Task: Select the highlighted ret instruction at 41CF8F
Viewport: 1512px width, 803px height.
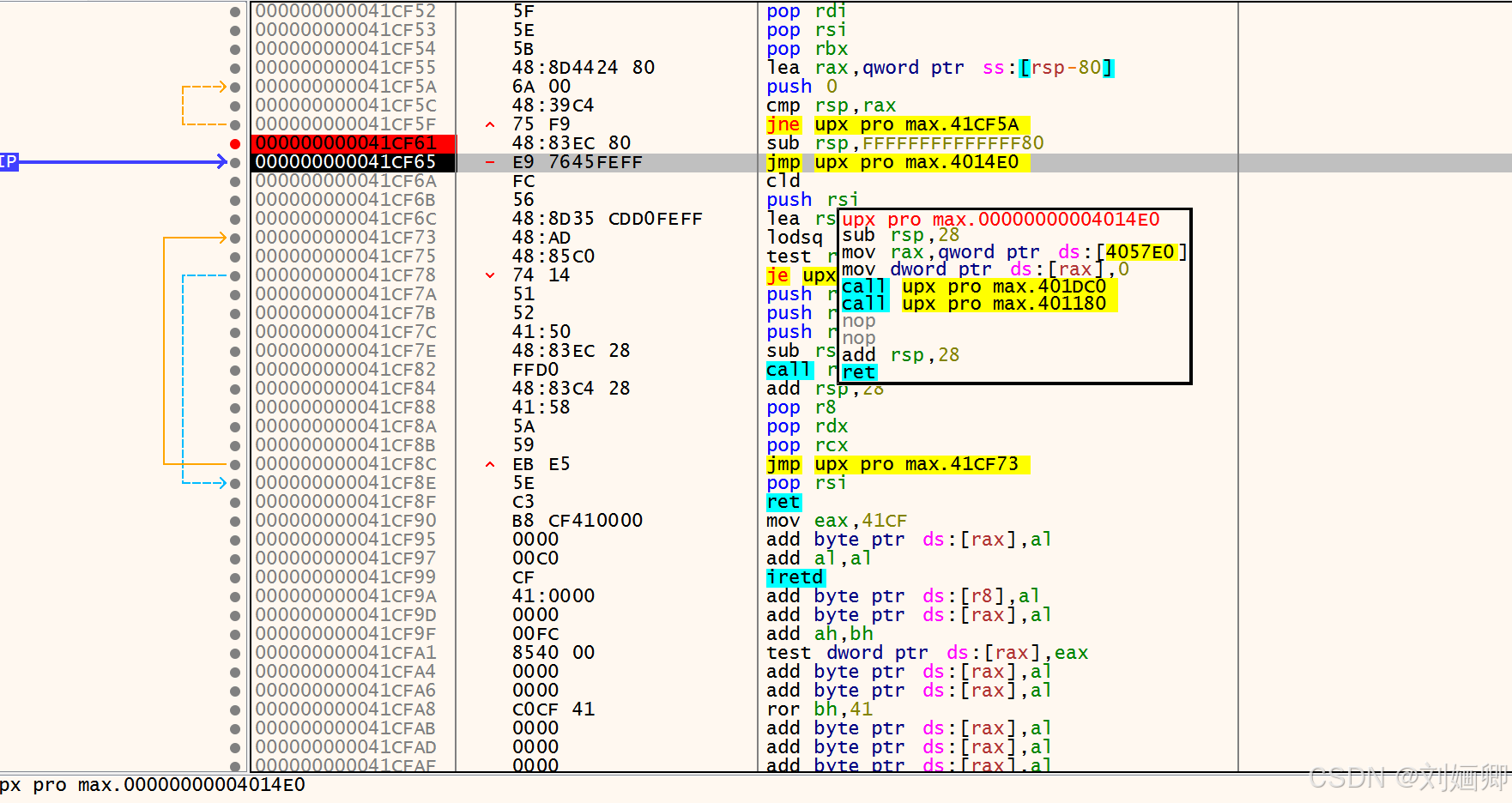Action: (783, 502)
